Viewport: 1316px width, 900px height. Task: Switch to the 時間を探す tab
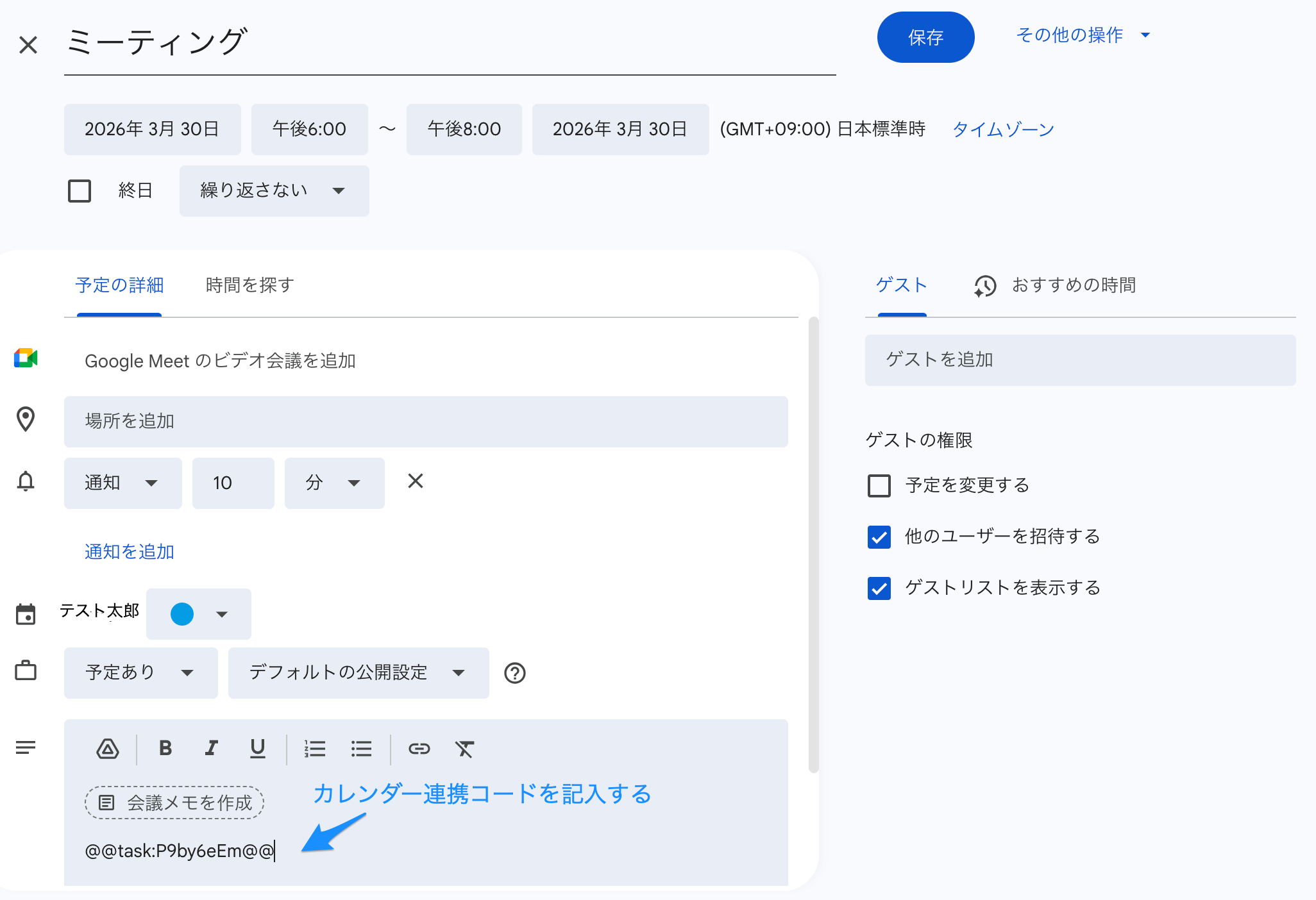[x=248, y=285]
